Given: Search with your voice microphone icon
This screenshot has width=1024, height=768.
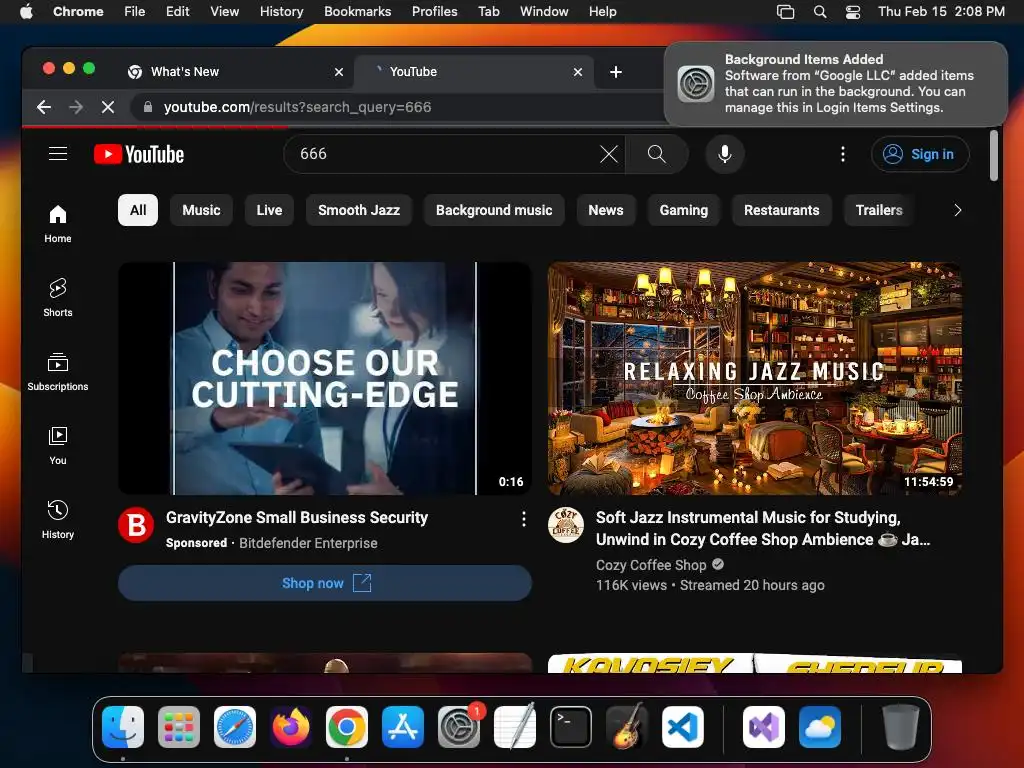Looking at the screenshot, I should [724, 154].
